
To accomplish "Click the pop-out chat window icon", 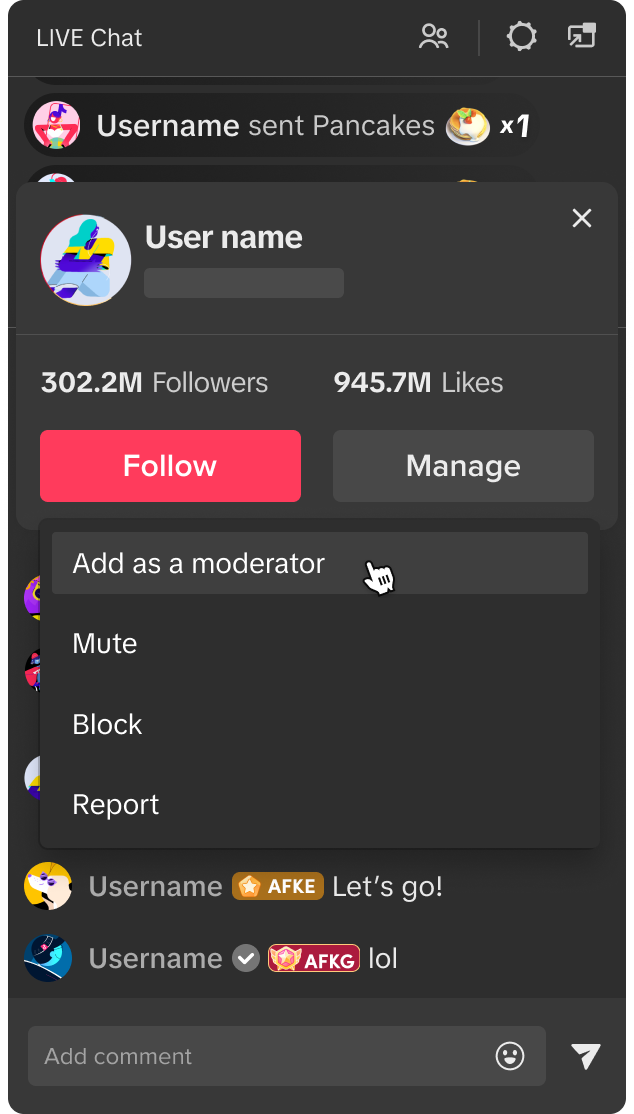I will click(x=582, y=37).
